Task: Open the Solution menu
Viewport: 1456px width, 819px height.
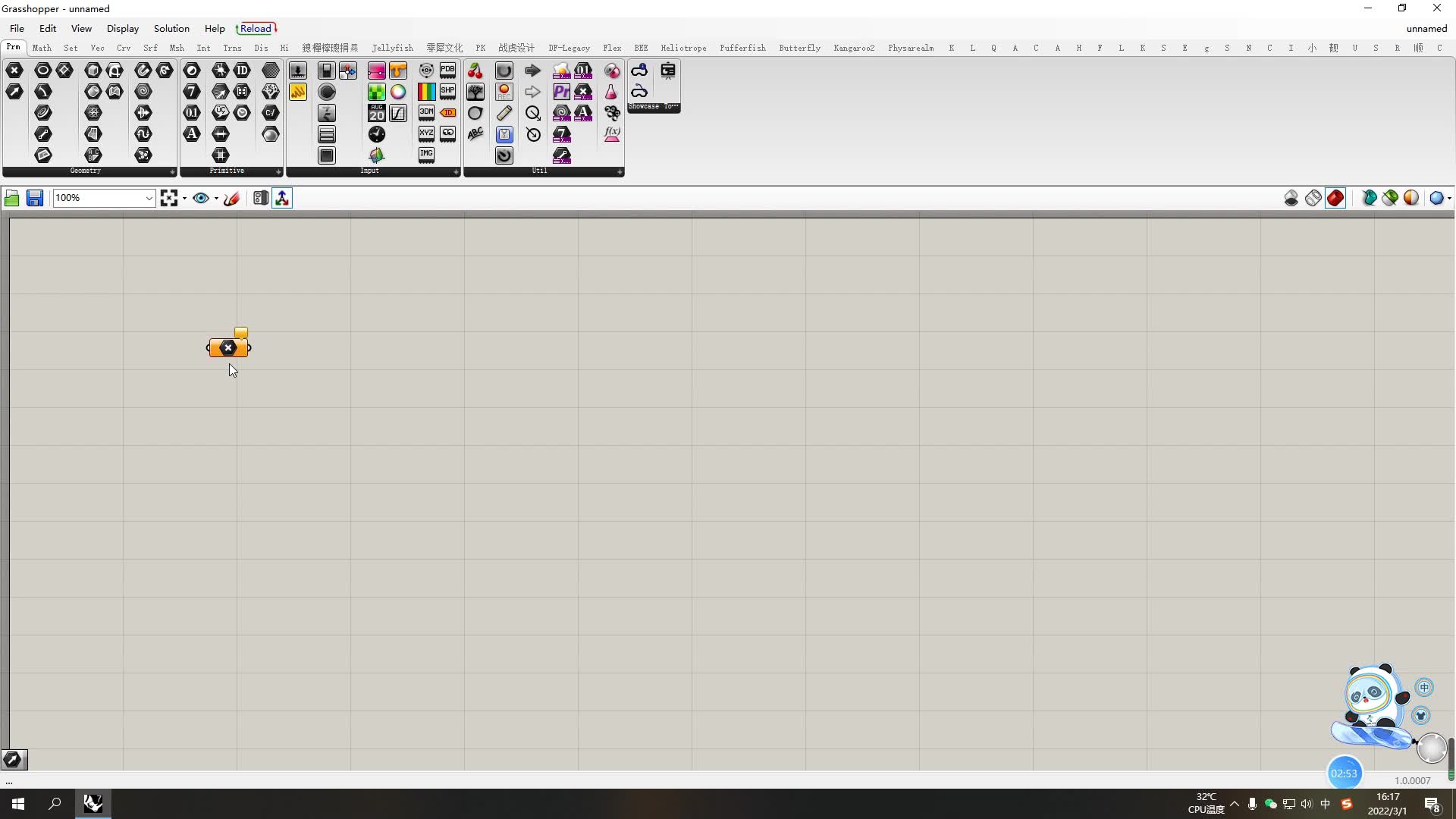Action: 171,29
